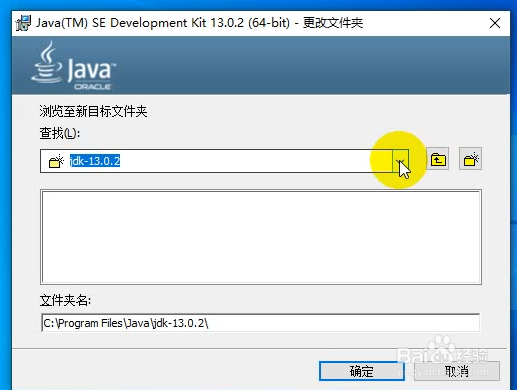Close the 更改文件夹 dialog window
Viewport: 517px width, 390px height.
click(495, 23)
